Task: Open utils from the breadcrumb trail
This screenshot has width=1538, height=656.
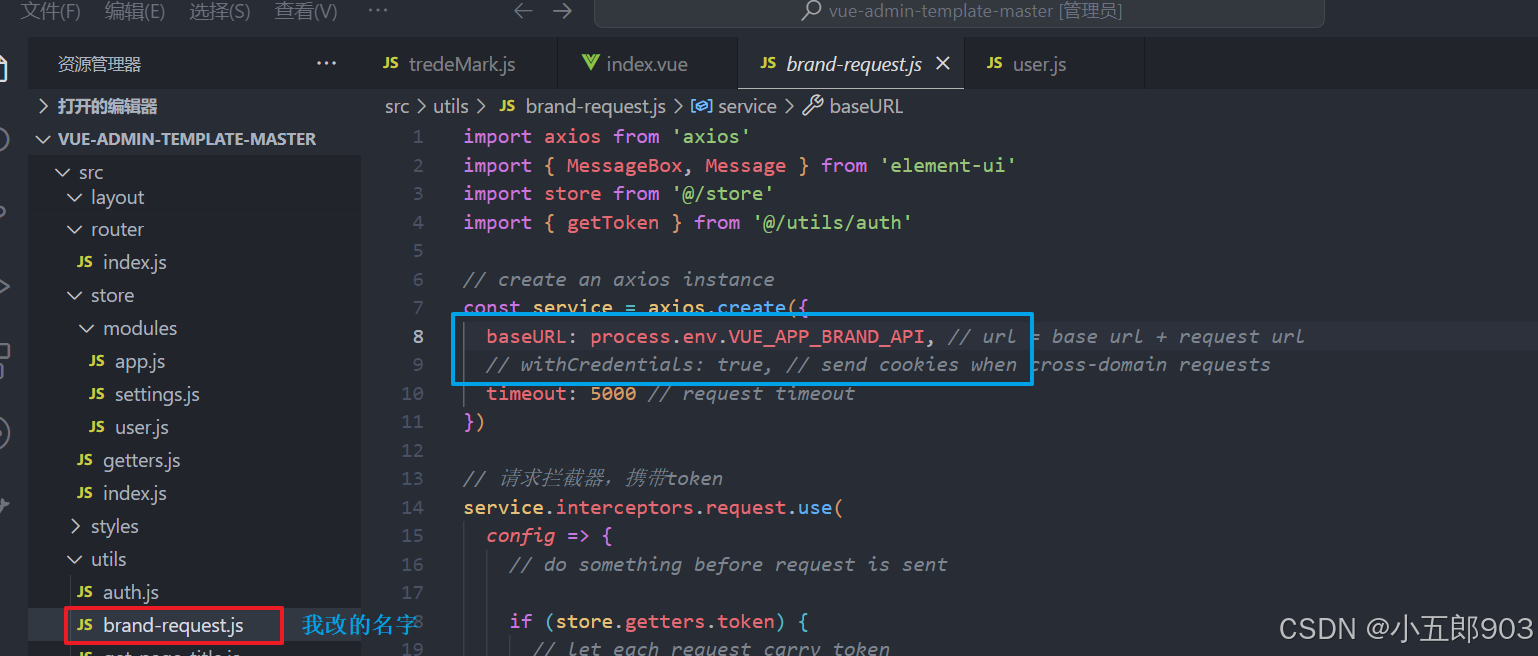Action: tap(450, 105)
